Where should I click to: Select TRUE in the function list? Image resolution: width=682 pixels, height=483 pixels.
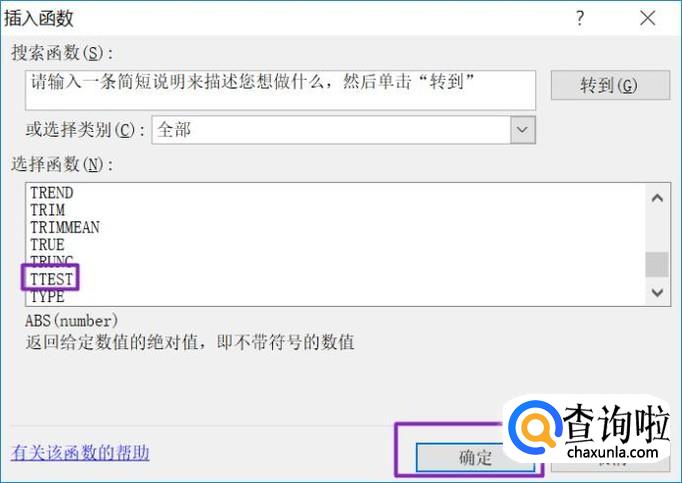point(47,245)
